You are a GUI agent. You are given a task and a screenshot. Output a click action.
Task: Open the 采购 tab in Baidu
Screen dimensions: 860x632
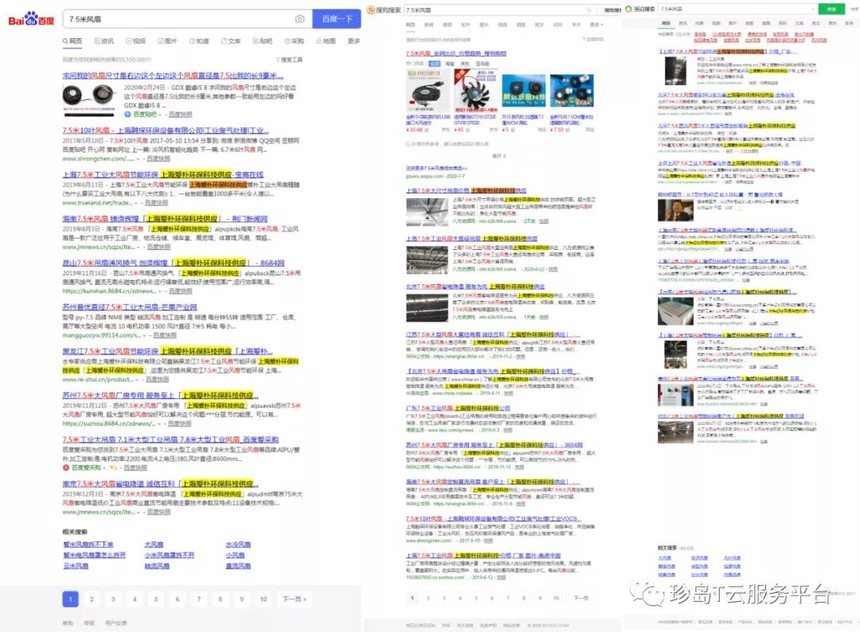[294, 41]
